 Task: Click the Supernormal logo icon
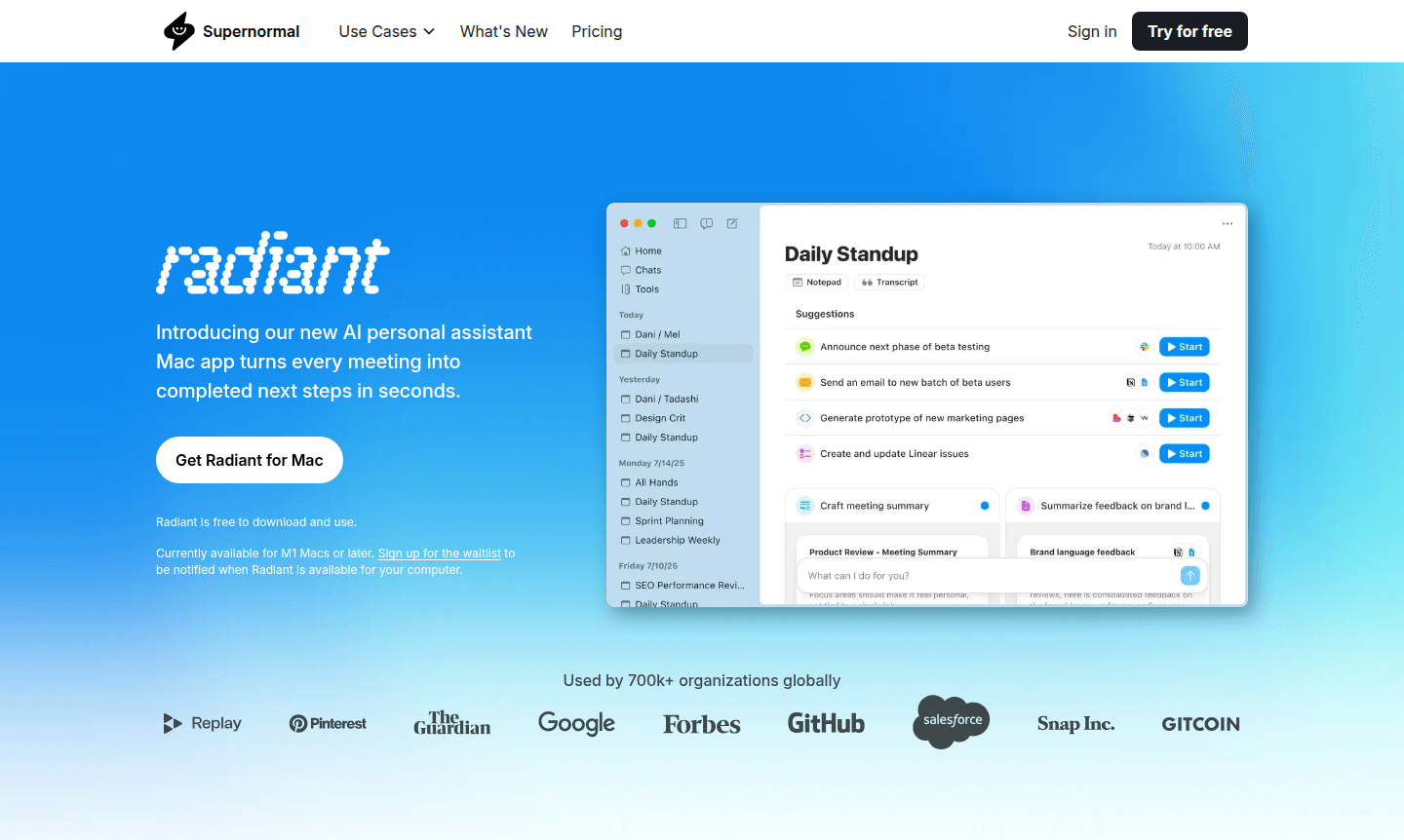click(x=179, y=31)
